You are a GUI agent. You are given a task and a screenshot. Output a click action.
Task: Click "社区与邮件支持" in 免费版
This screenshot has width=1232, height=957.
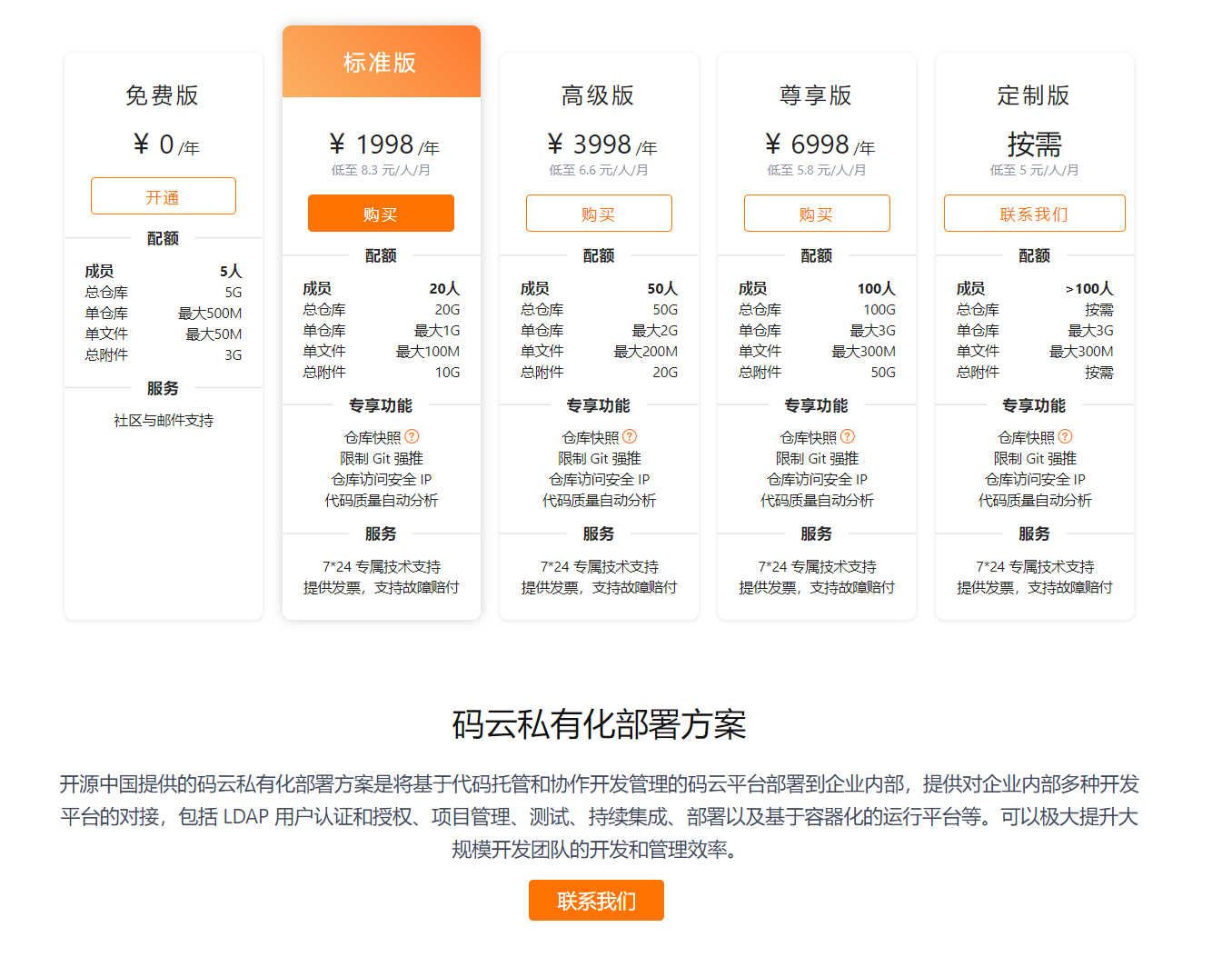(164, 421)
